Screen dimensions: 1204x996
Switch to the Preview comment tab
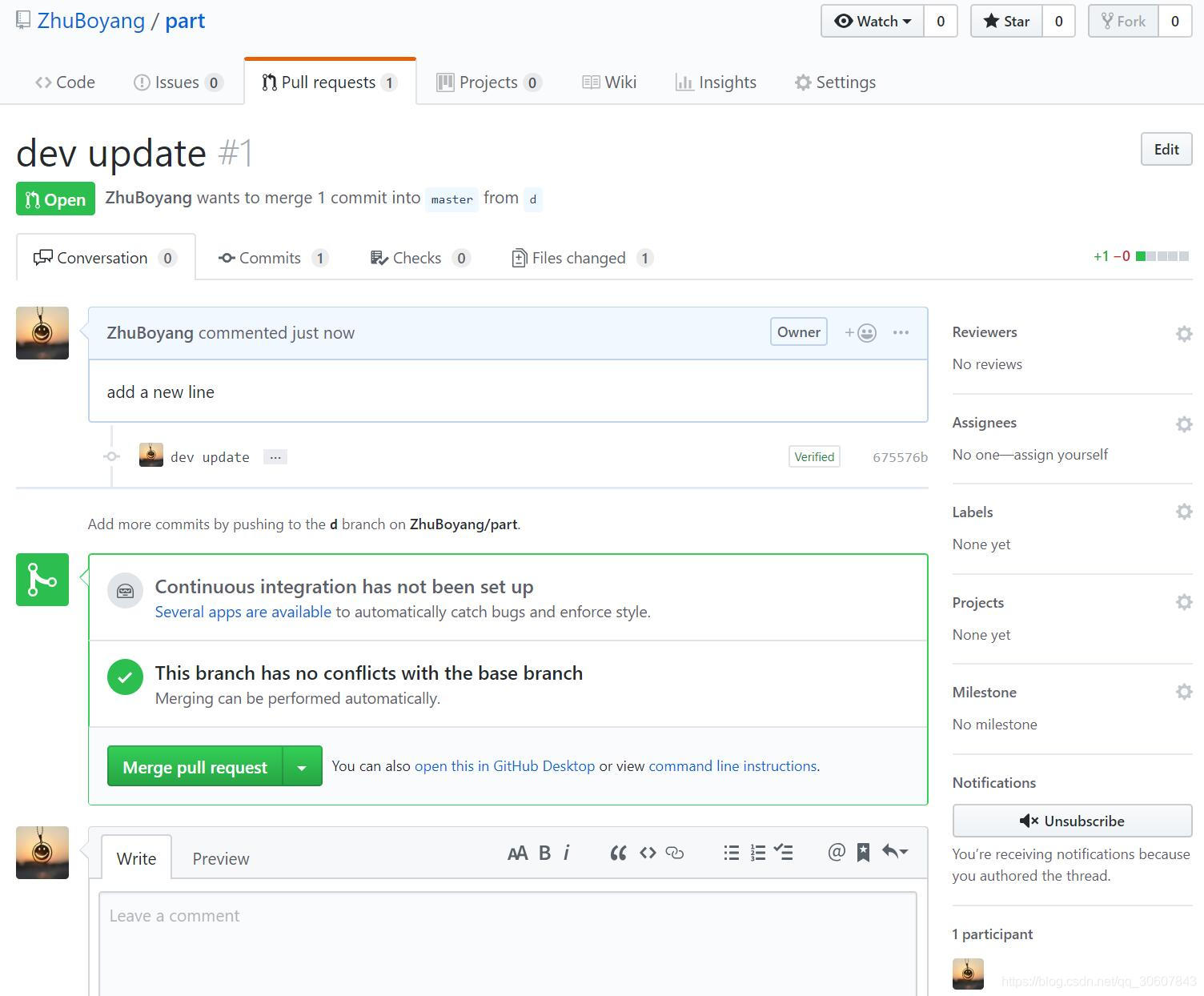(221, 859)
